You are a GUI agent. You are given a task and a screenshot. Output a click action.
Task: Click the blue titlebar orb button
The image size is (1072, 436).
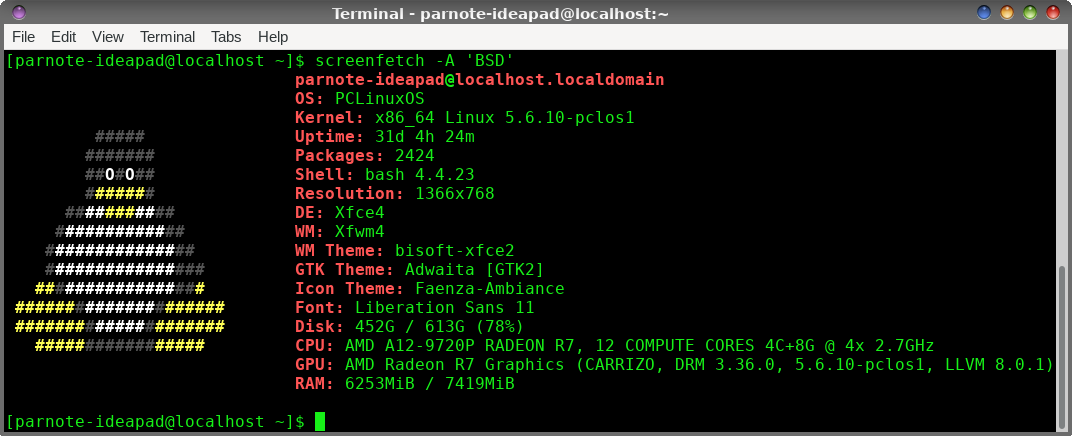[x=984, y=12]
